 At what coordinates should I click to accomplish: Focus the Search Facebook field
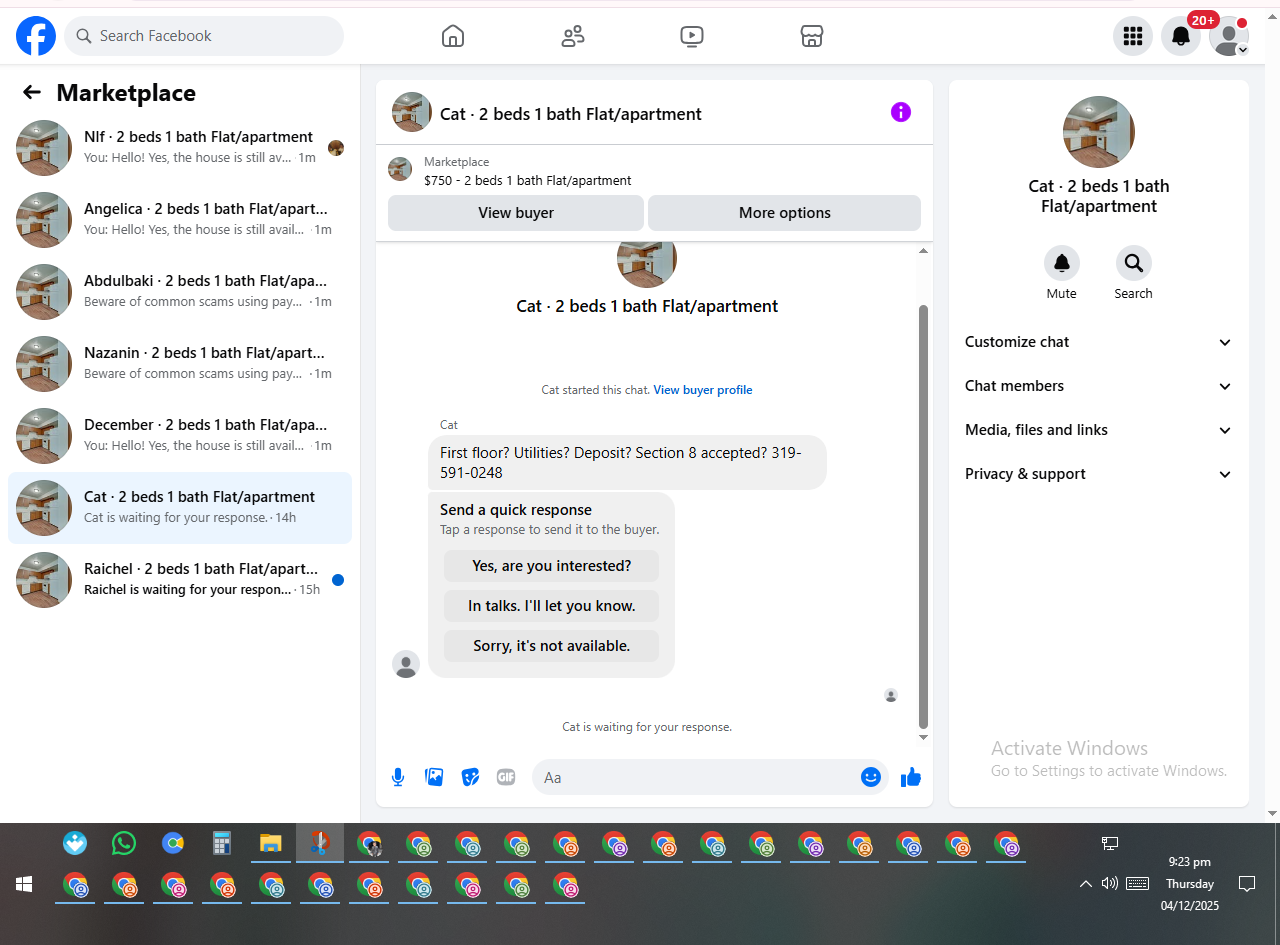(204, 36)
